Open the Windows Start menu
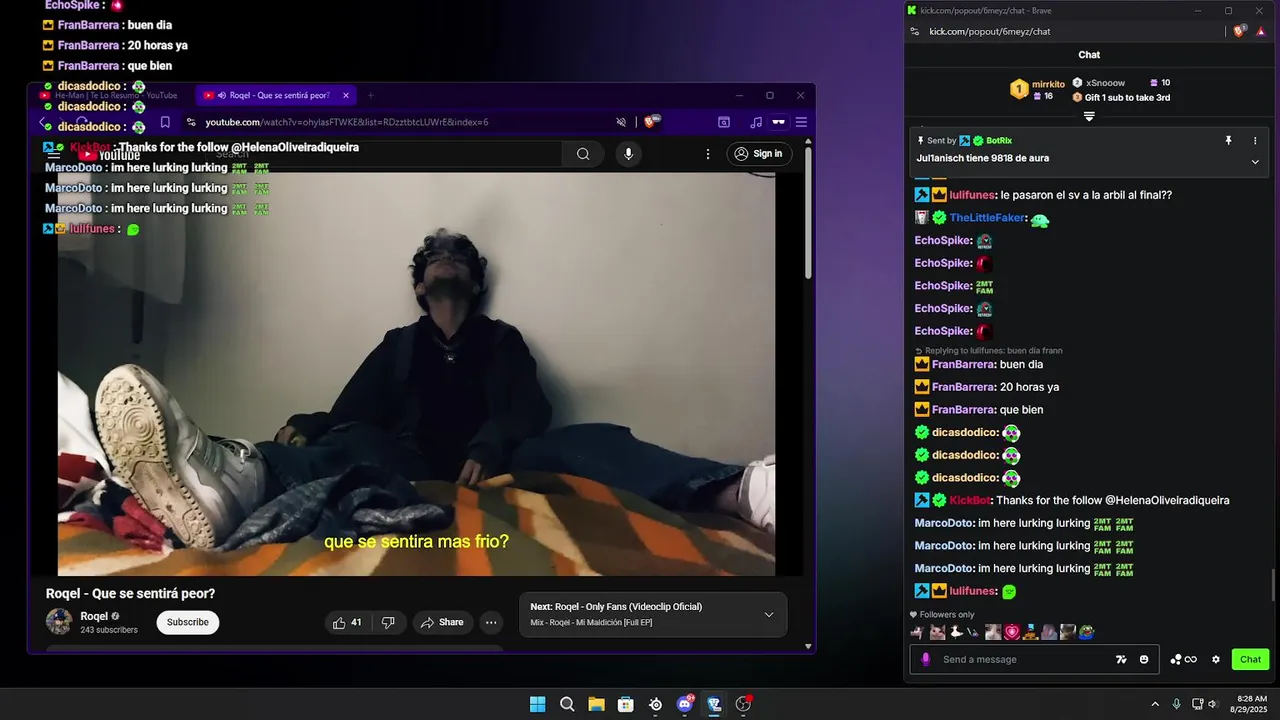1280x720 pixels. click(537, 704)
